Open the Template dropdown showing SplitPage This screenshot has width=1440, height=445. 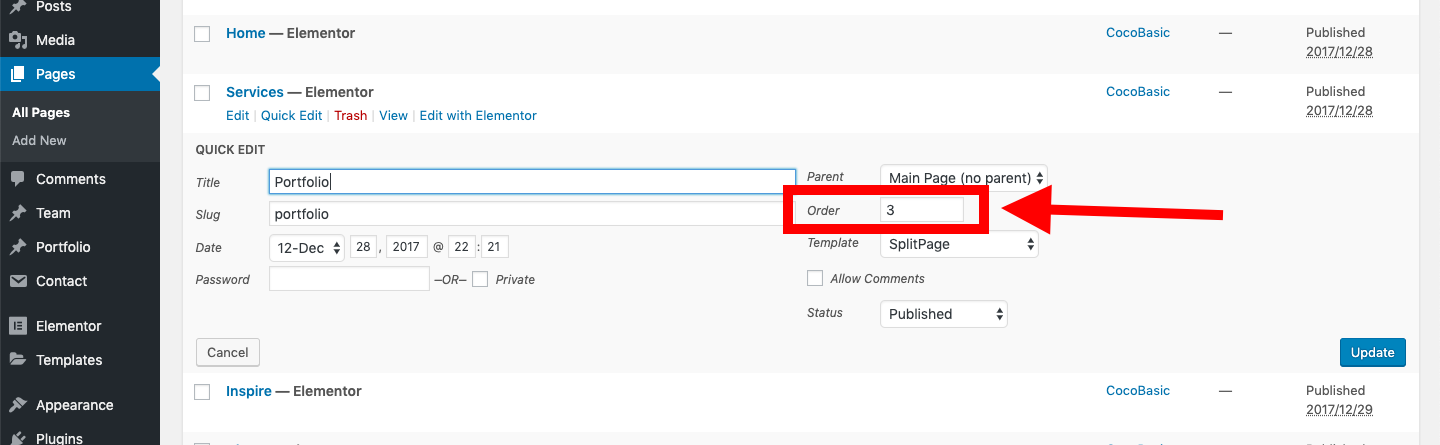[959, 243]
